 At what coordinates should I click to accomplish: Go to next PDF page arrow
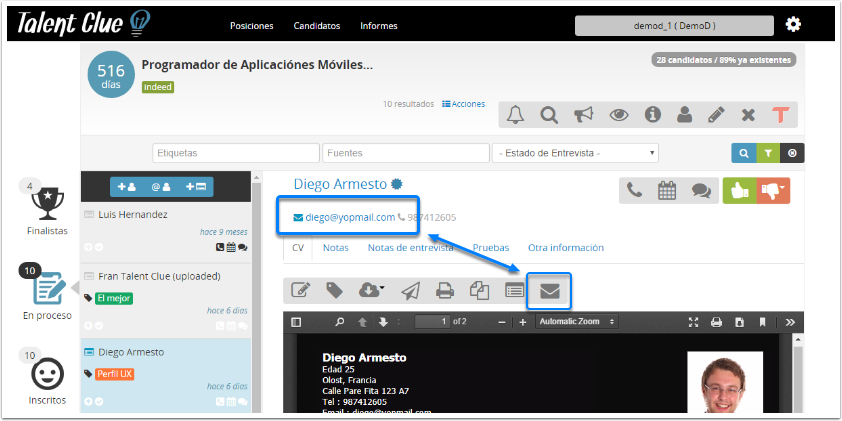[383, 322]
